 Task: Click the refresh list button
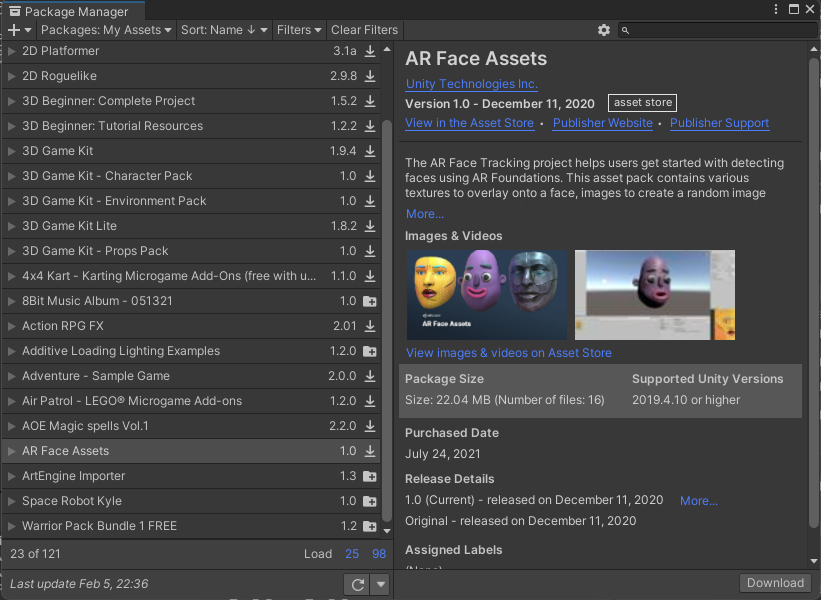[x=357, y=584]
